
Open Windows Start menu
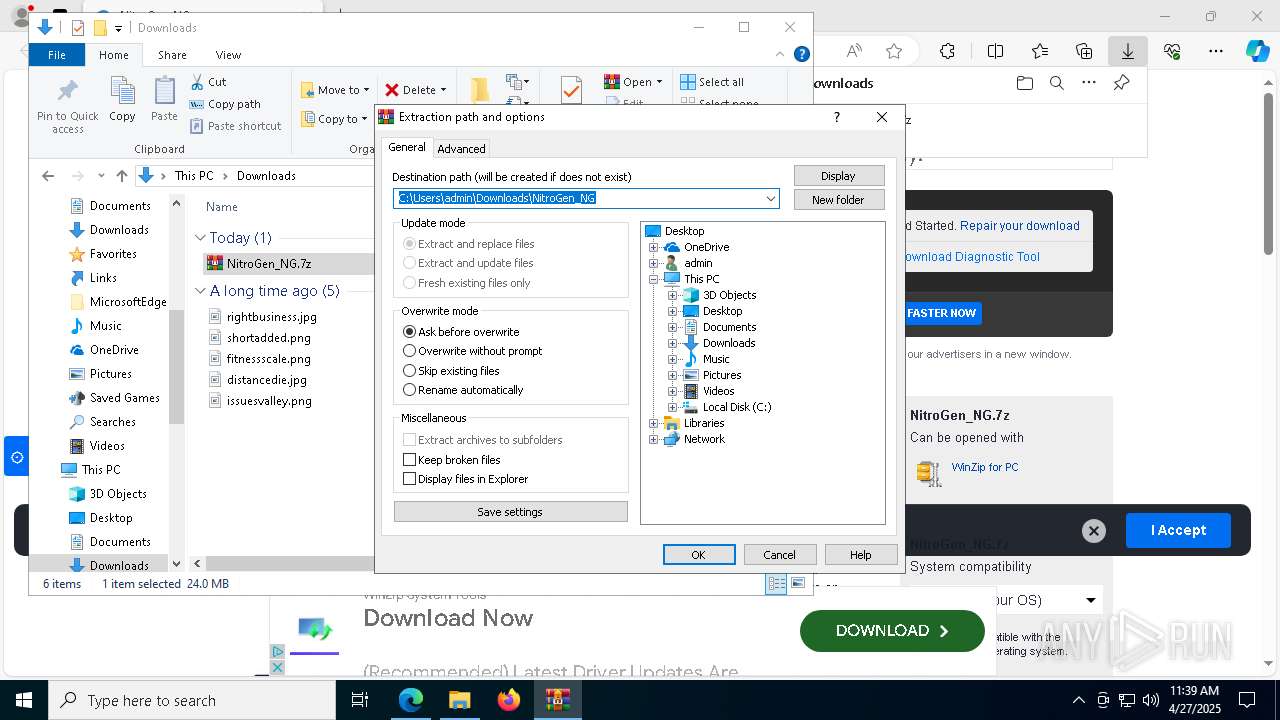click(24, 700)
